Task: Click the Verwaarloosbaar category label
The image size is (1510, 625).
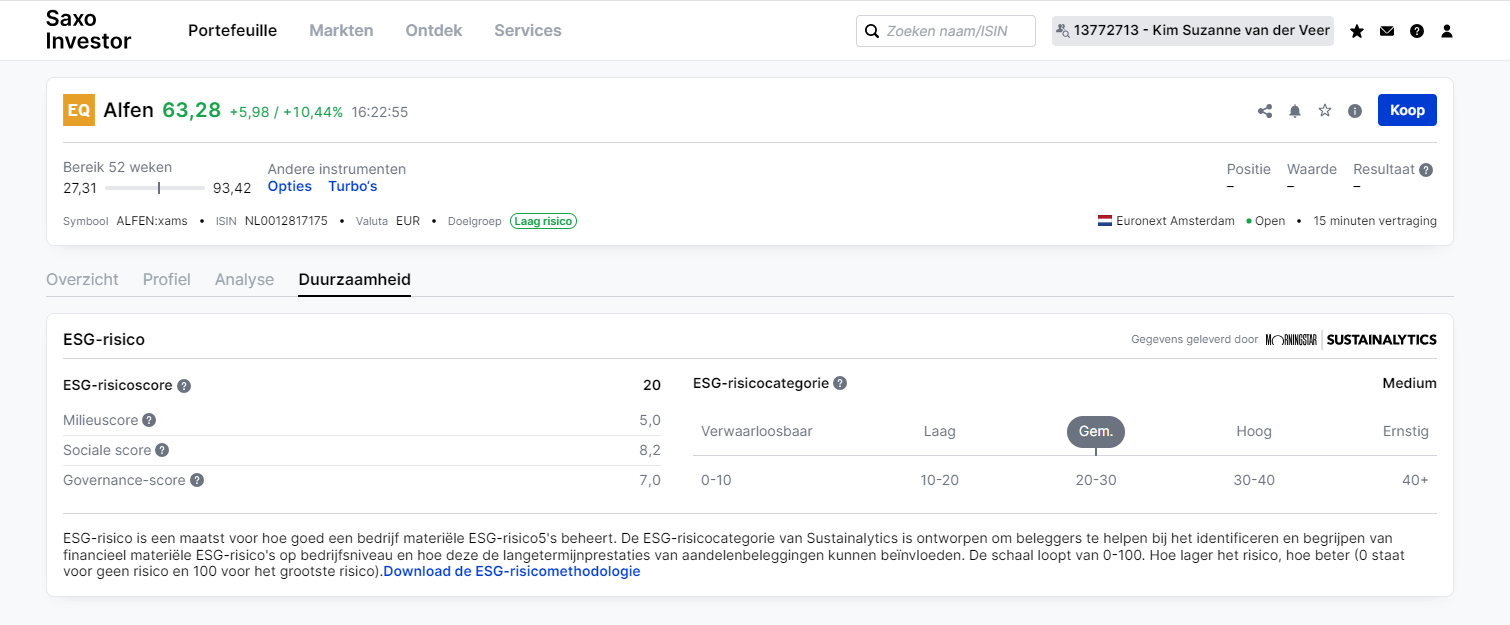Action: (x=757, y=432)
